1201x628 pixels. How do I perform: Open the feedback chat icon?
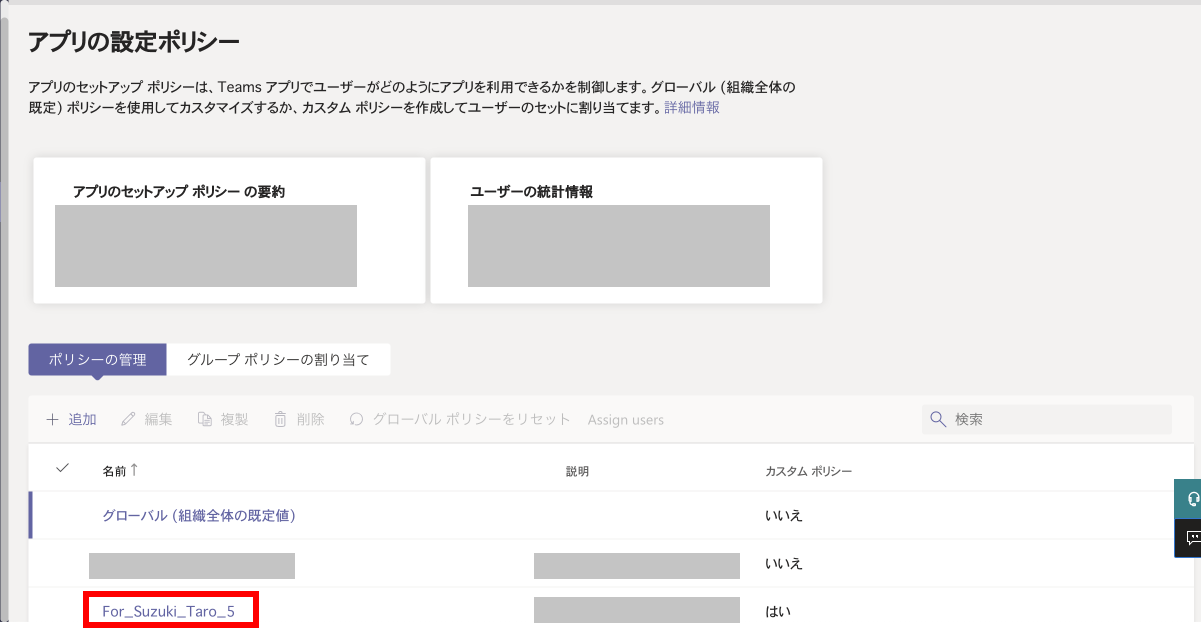1192,538
